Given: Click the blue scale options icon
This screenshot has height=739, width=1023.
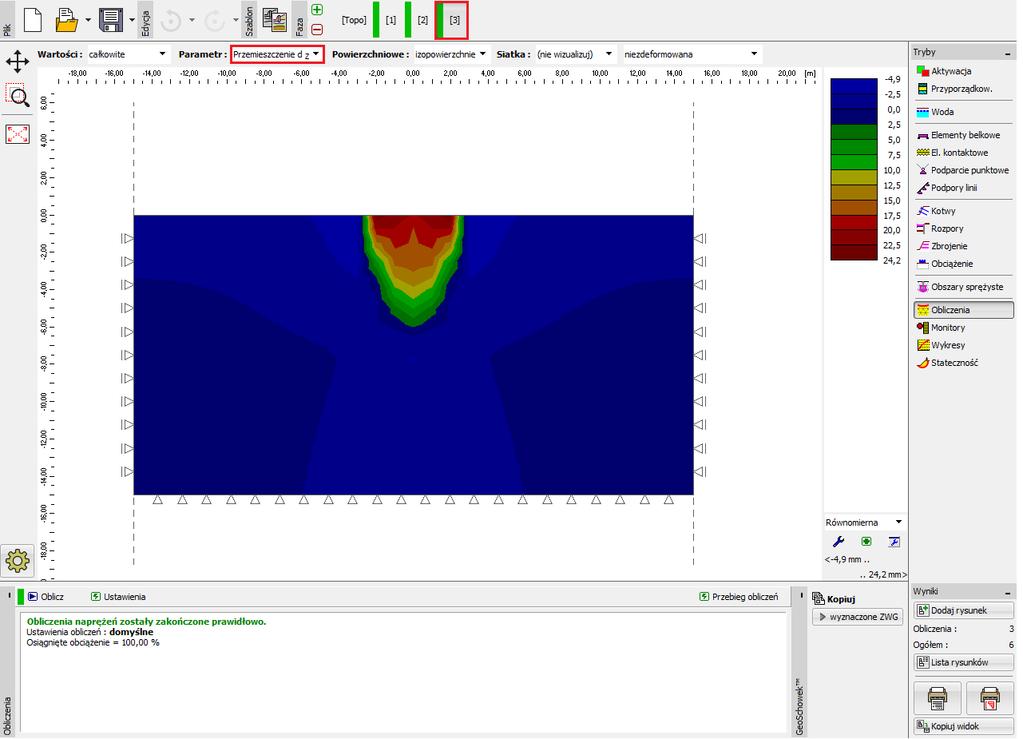Looking at the screenshot, I should click(894, 541).
